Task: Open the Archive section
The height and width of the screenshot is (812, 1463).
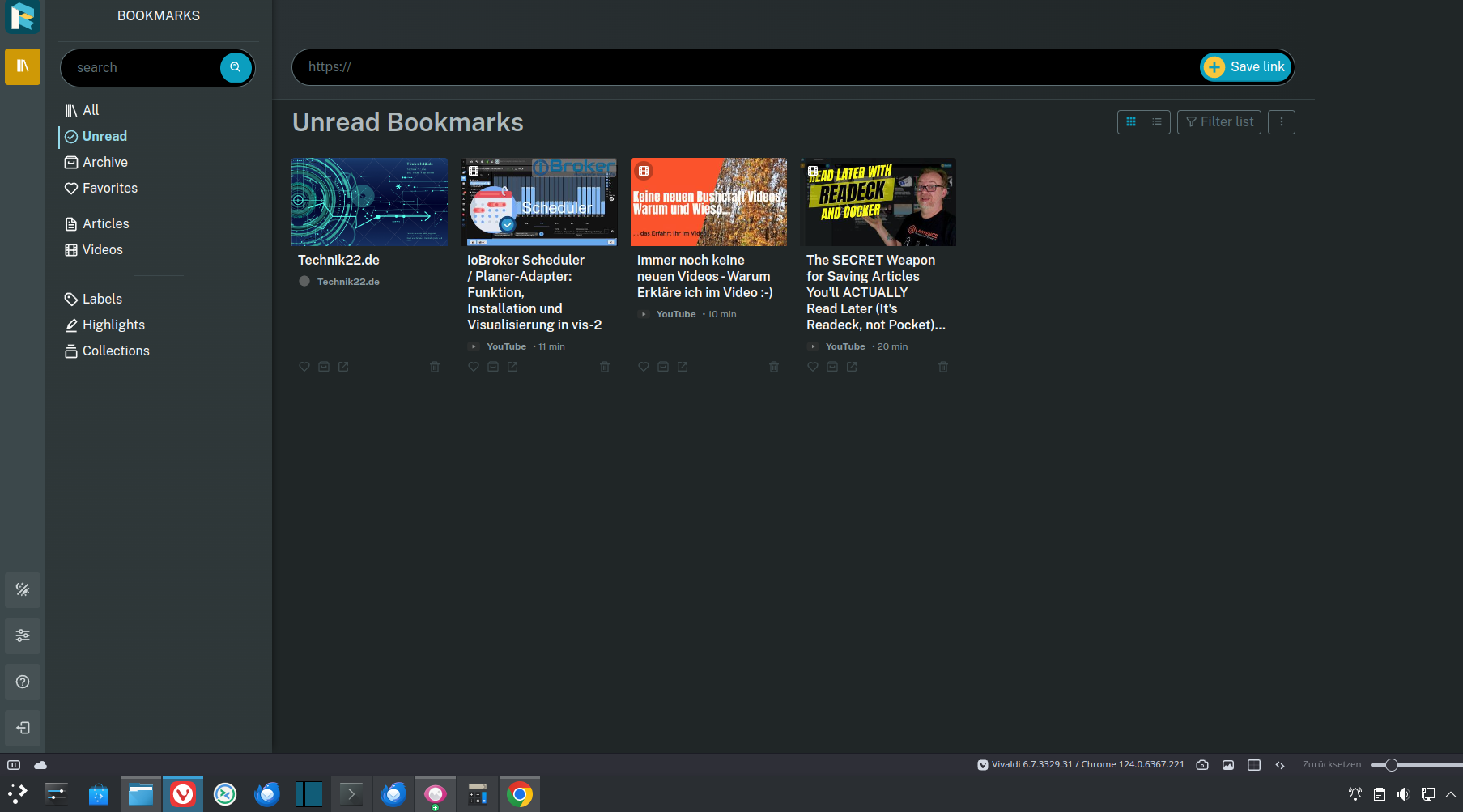Action: click(x=96, y=162)
